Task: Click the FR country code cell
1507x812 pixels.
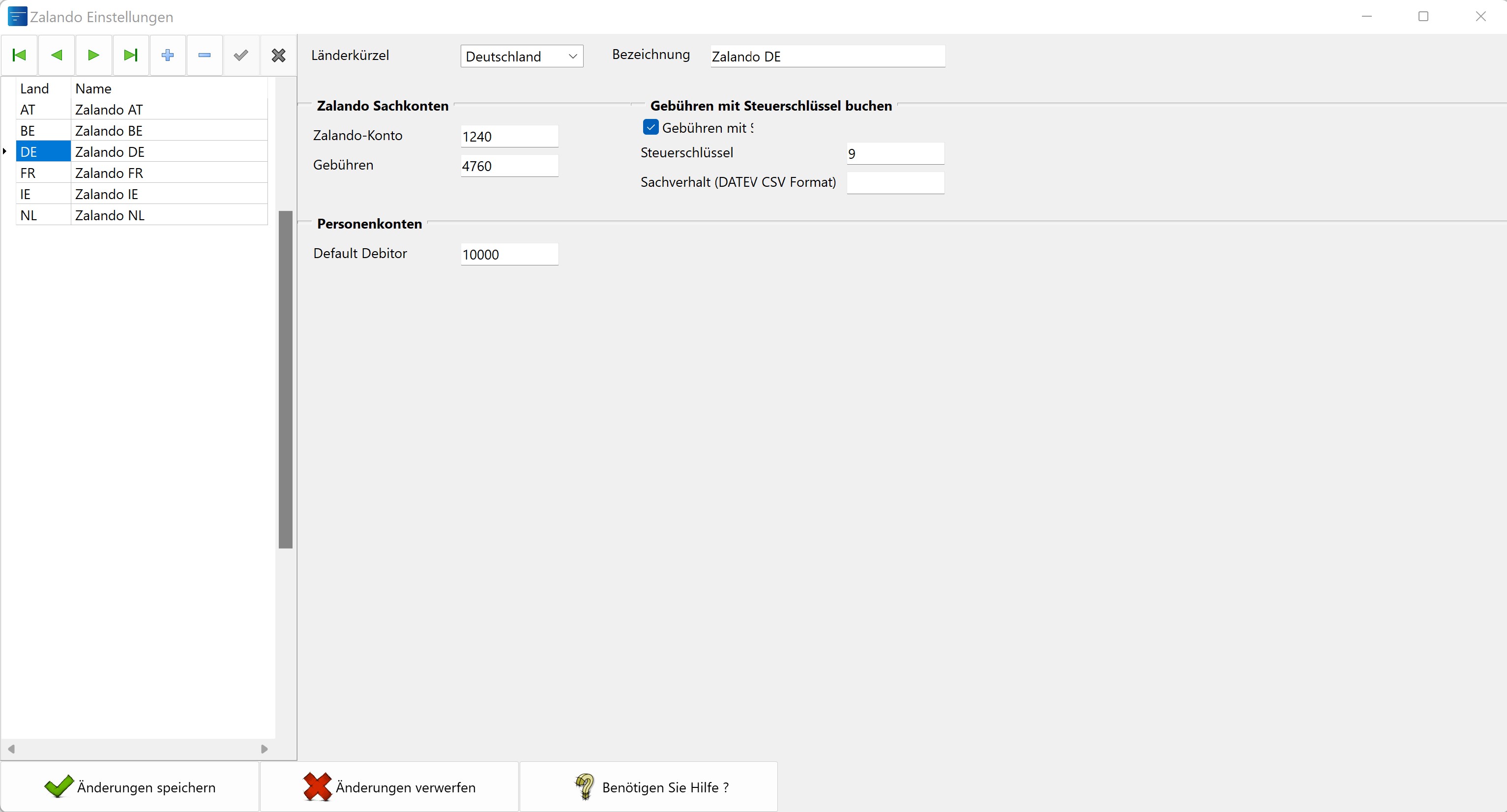Action: [43, 173]
